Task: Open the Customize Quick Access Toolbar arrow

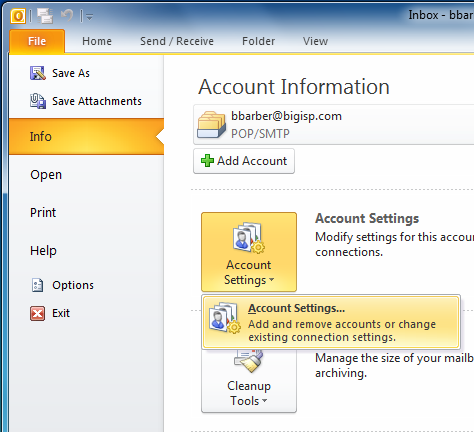Action: [x=89, y=16]
